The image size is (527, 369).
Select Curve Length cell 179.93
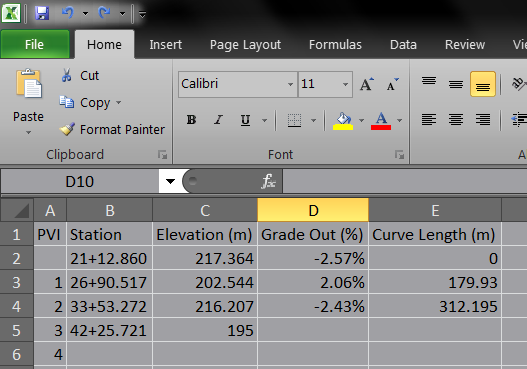click(435, 282)
